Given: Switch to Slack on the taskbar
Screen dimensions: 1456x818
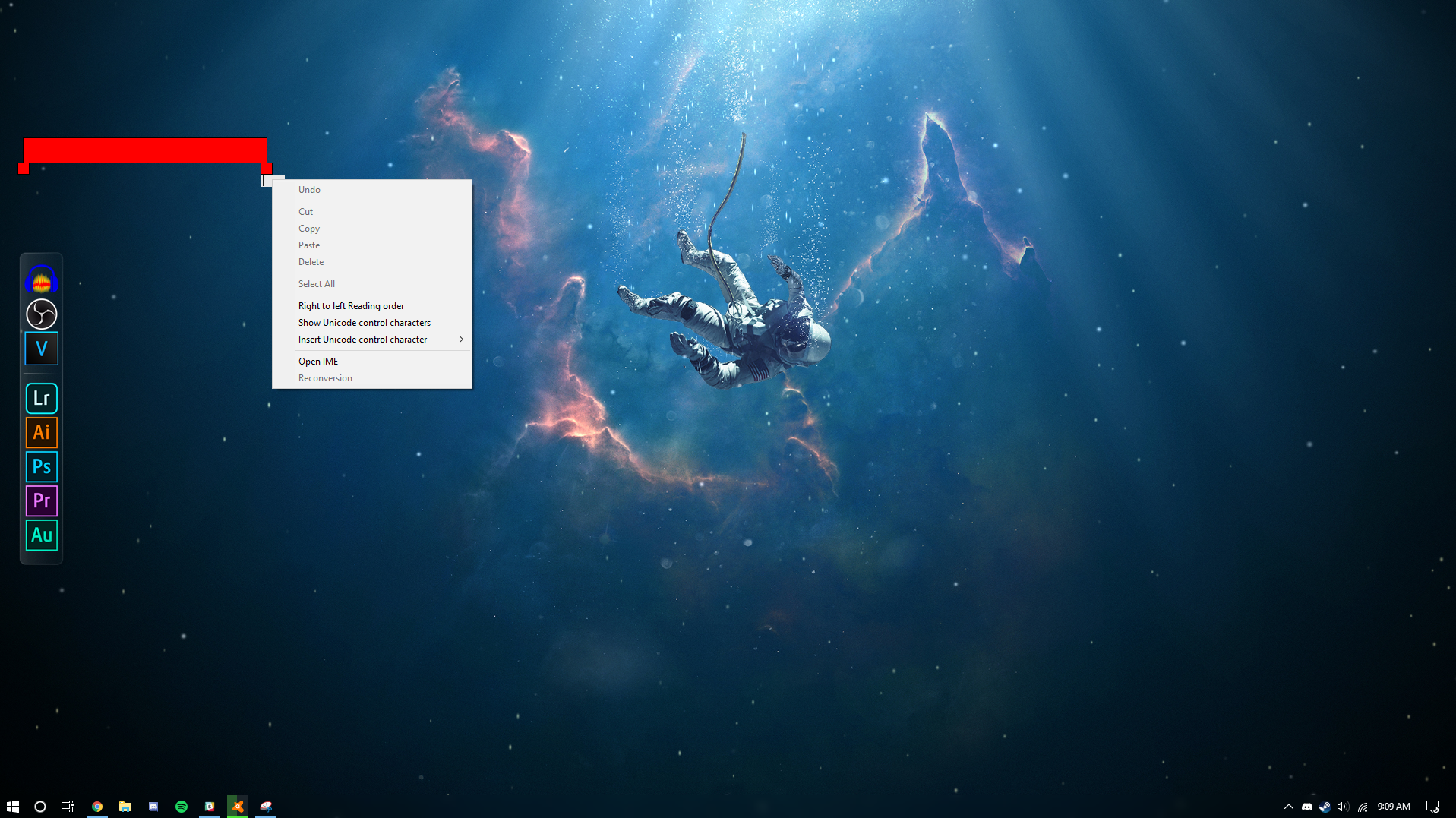Looking at the screenshot, I should pyautogui.click(x=210, y=807).
